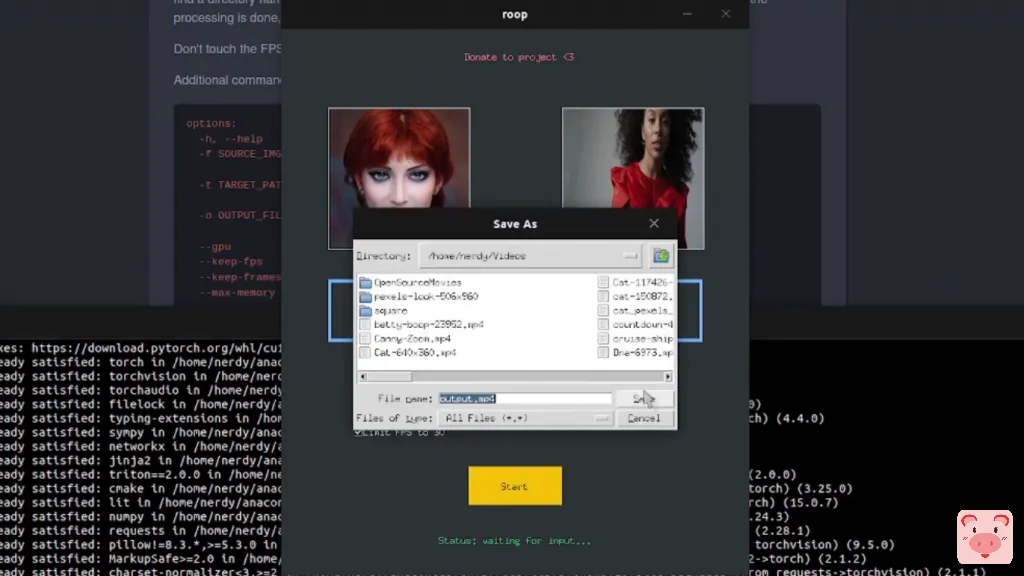Image resolution: width=1024 pixels, height=576 pixels.
Task: Click the horizontal scrollbar thumb in file list
Action: tap(390, 377)
